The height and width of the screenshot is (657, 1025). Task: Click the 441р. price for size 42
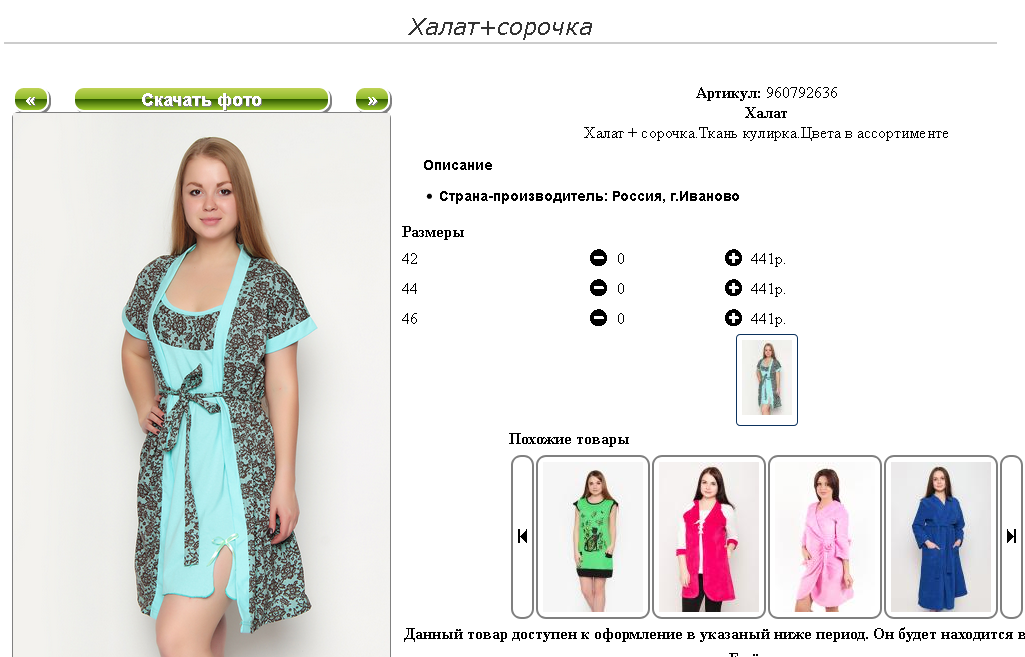coord(768,259)
